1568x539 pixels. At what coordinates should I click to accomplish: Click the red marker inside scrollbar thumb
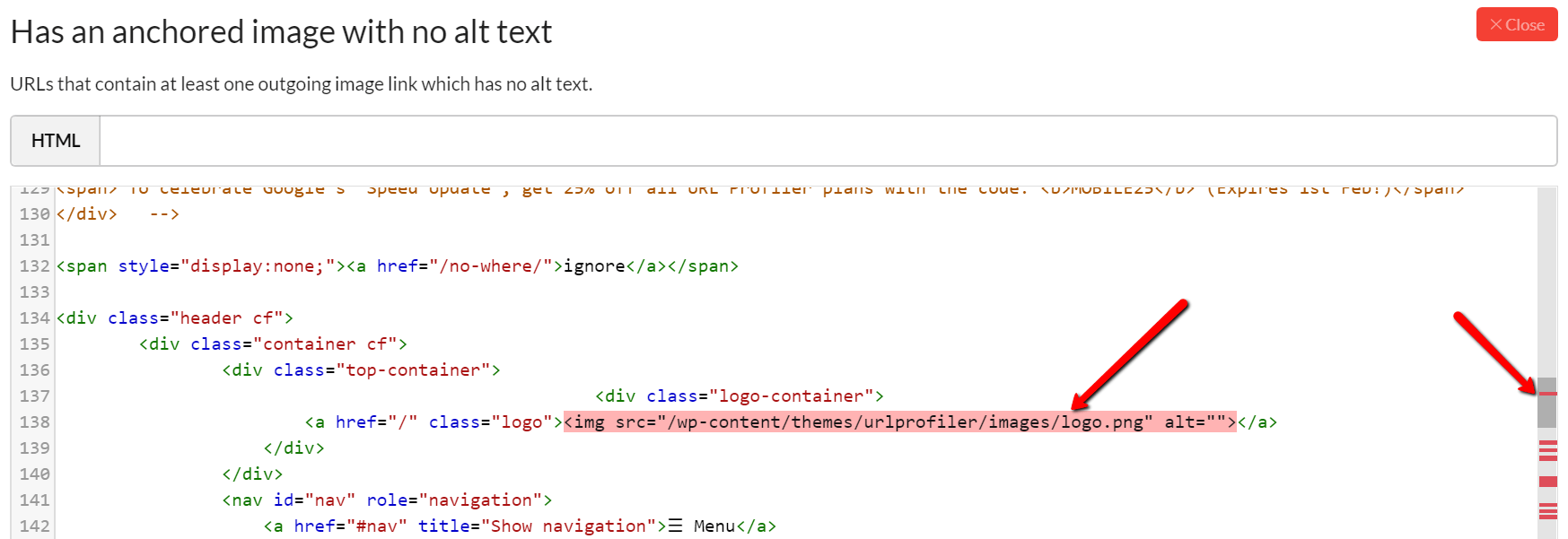pyautogui.click(x=1547, y=394)
